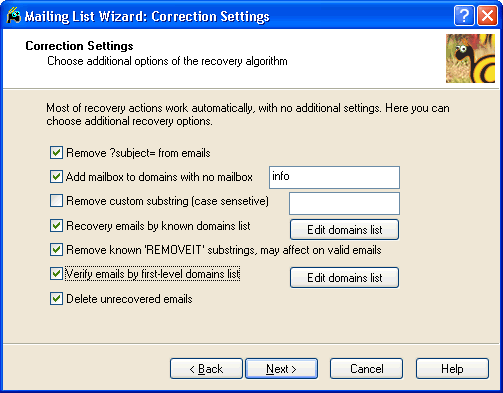This screenshot has width=503, height=393.
Task: Click the snail mascot image in header
Action: coord(470,58)
